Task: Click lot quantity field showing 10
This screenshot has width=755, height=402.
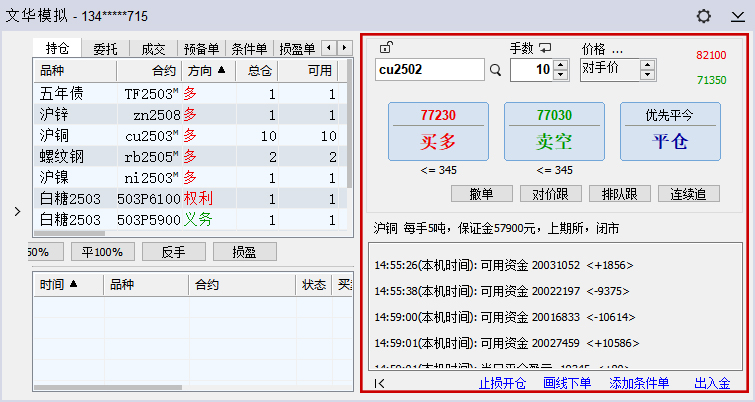Action: point(532,70)
